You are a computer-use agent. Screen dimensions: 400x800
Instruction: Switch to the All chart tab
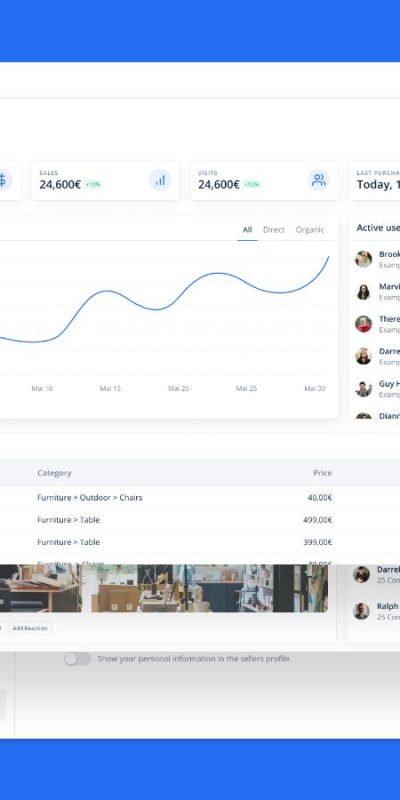click(x=247, y=230)
